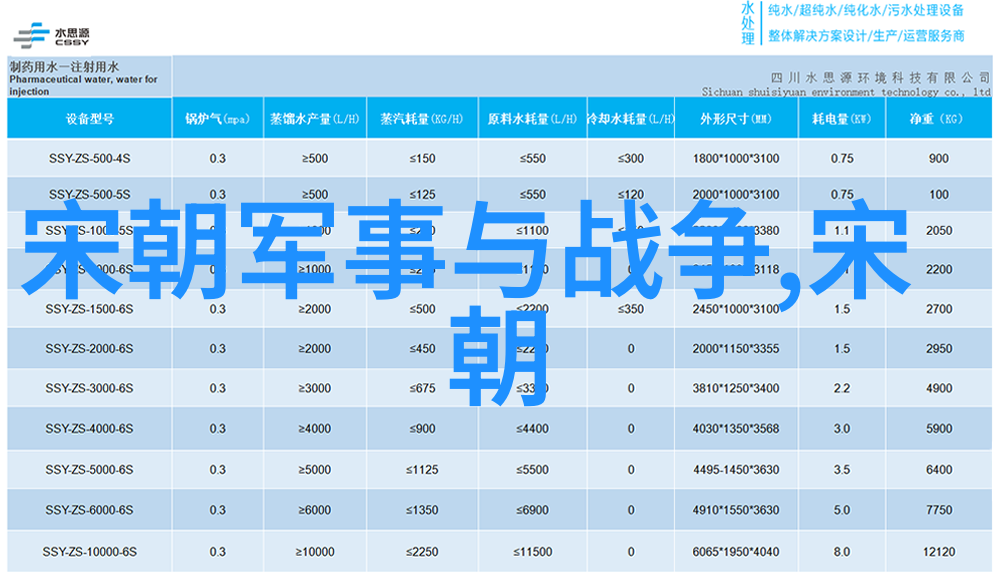Click the SSY-ZS-4000-6S model cell

[89, 429]
